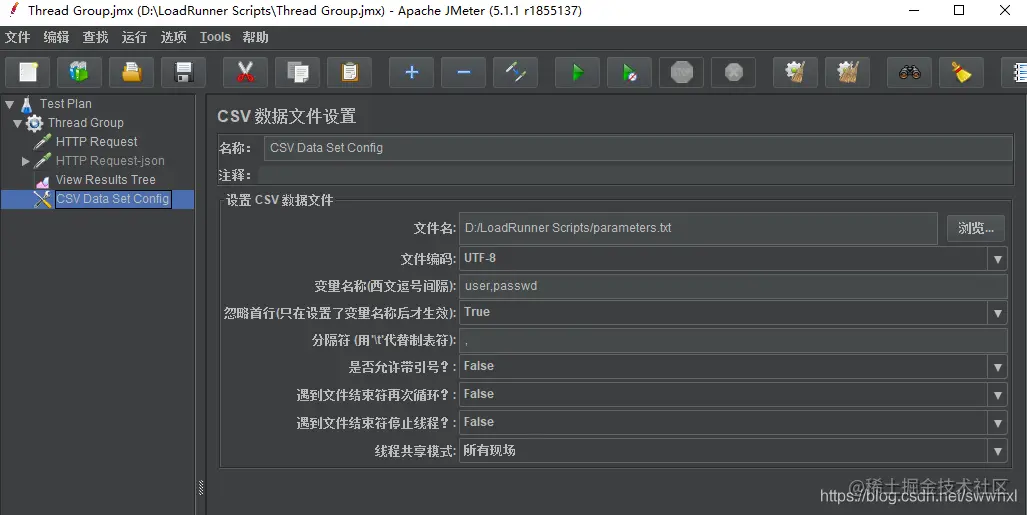Expand the HTTP Request-json node
Screen dimensions: 1027x515
[x=26, y=161]
